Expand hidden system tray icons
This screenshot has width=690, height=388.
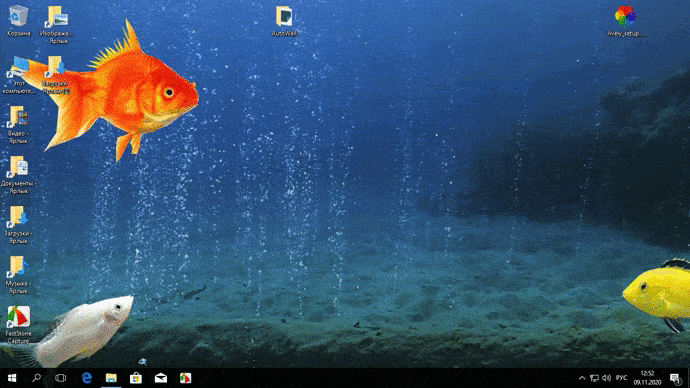coord(582,378)
